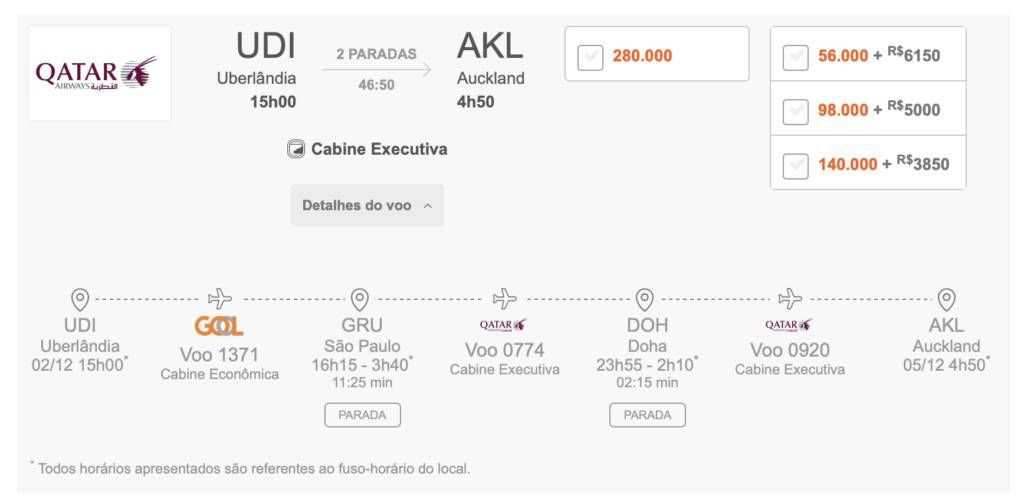Viewport: 1024px width, 503px height.
Task: Click the PARADA button under Doha
Action: point(647,415)
